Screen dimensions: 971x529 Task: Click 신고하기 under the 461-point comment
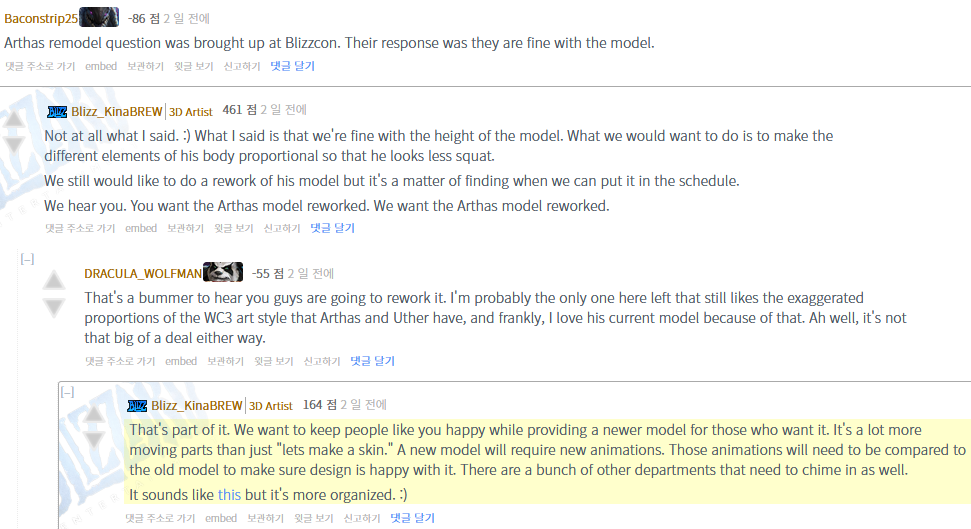[x=282, y=228]
